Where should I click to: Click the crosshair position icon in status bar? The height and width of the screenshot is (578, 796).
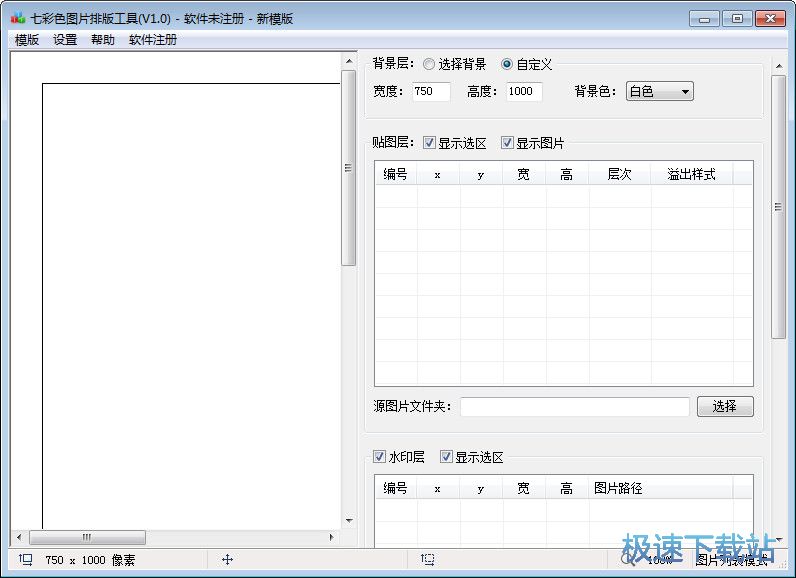tap(227, 560)
